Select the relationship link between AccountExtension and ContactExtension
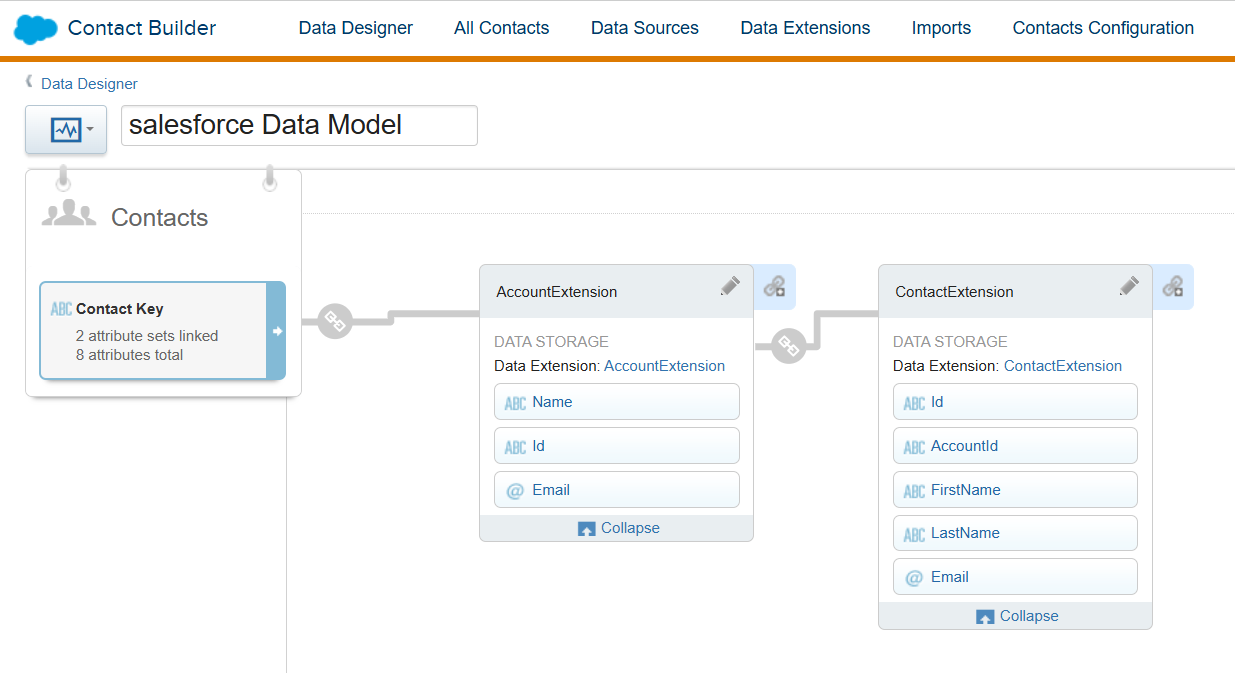 tap(788, 346)
